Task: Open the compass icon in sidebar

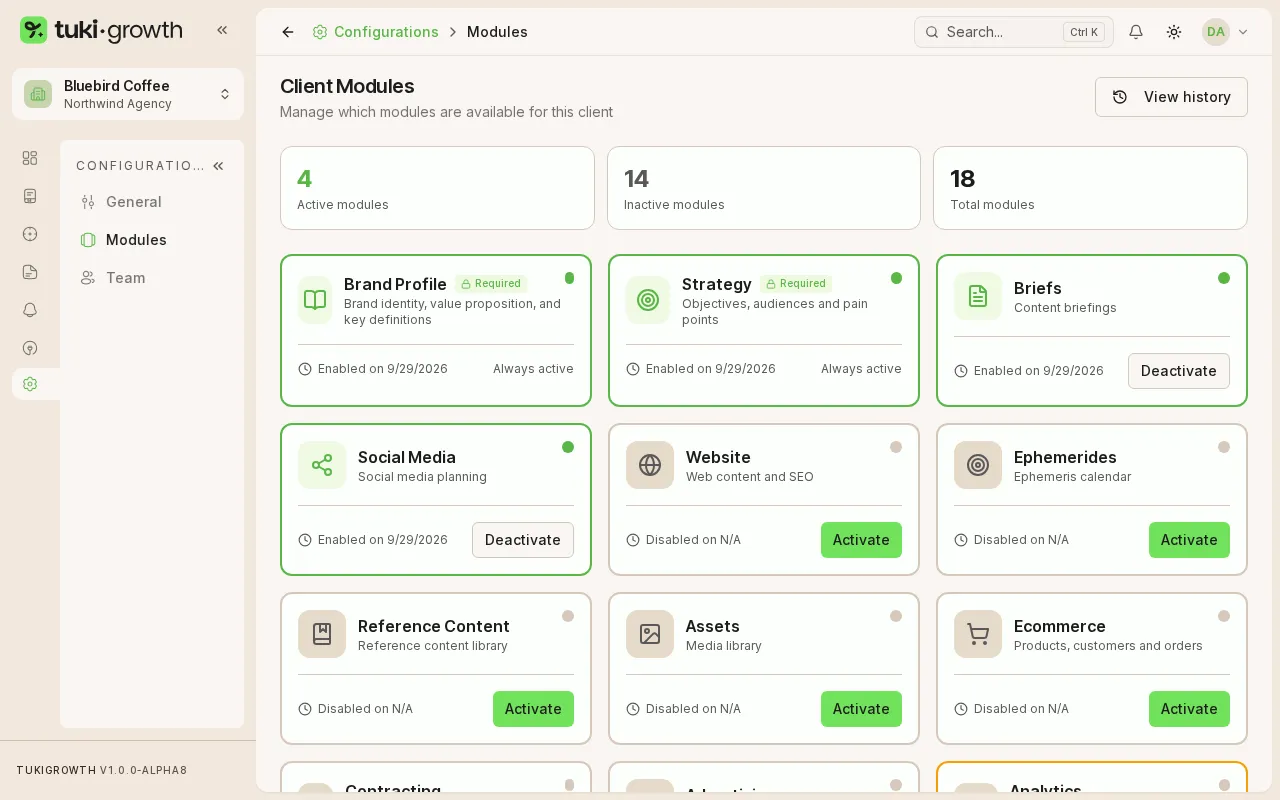Action: tap(30, 234)
